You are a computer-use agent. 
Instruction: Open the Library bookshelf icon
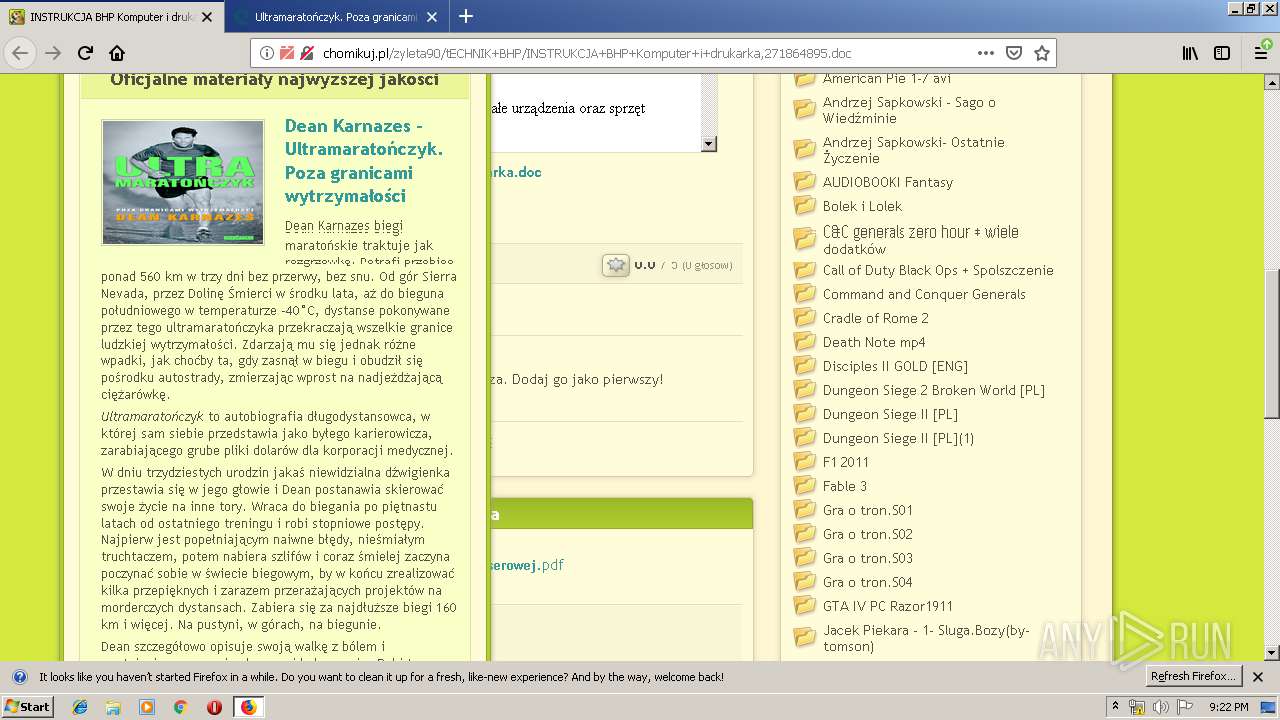[x=1190, y=53]
